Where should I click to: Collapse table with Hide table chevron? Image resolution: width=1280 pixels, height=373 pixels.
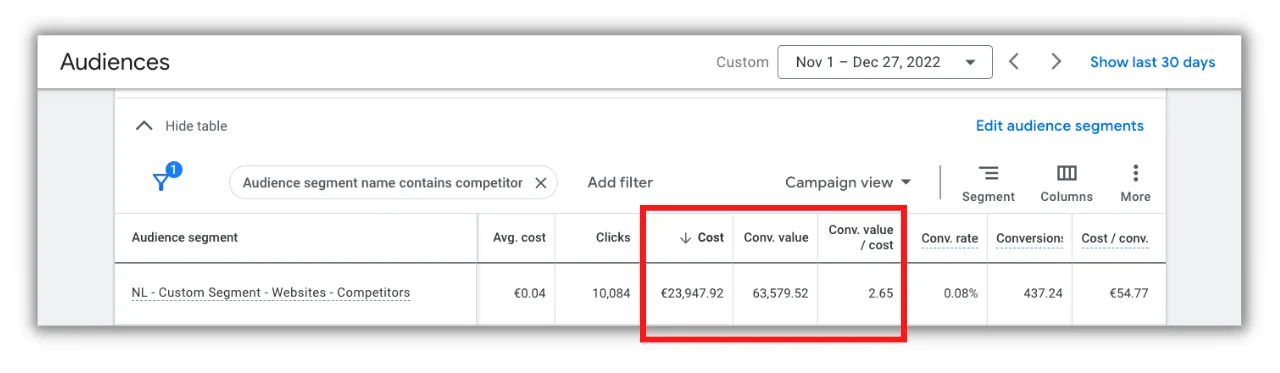tap(145, 126)
